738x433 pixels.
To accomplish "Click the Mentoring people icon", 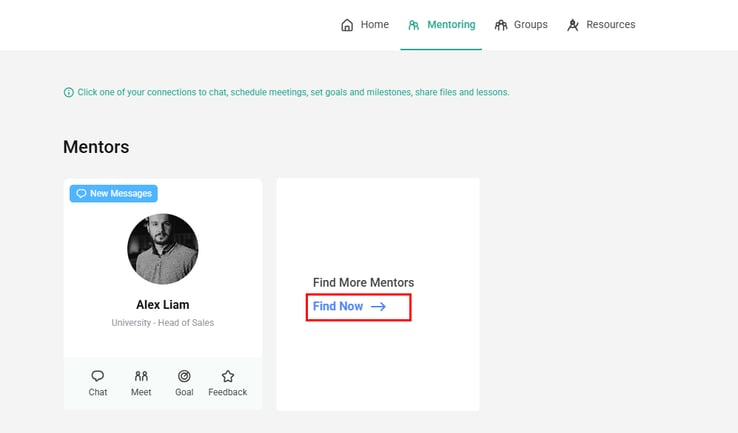I will coord(413,25).
